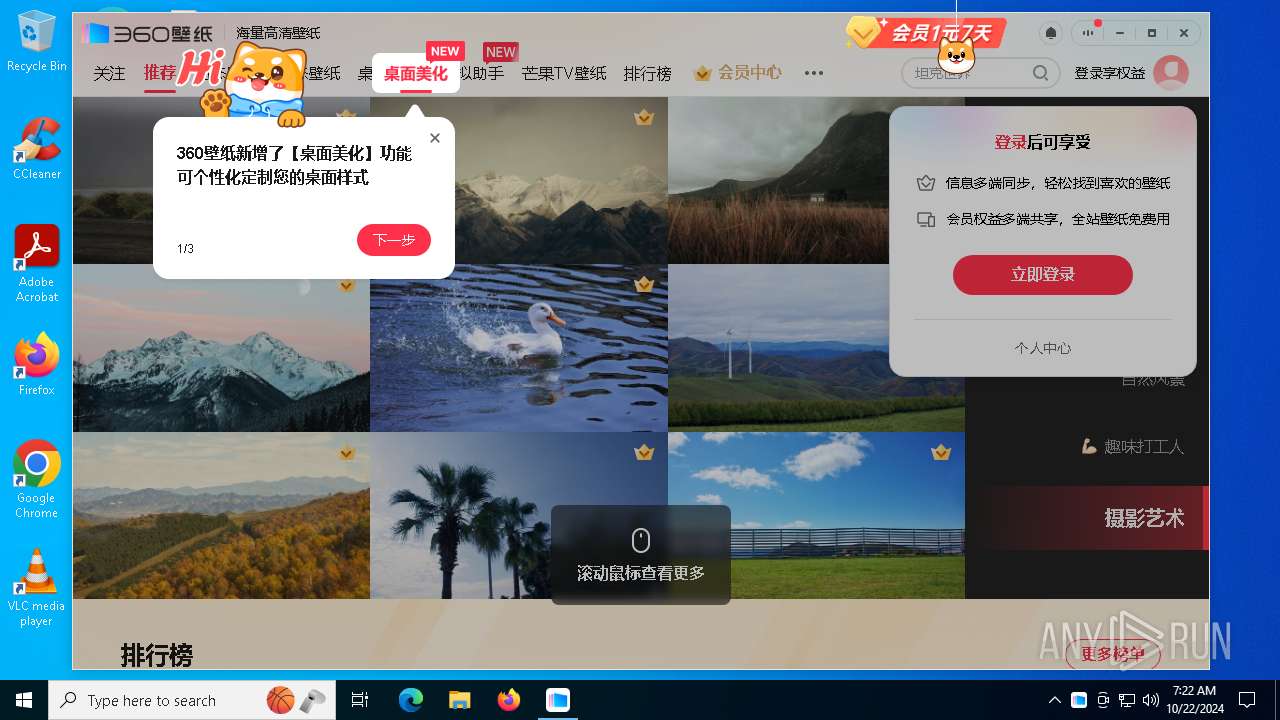
Task: Open 个人中心 link
Action: point(1043,348)
